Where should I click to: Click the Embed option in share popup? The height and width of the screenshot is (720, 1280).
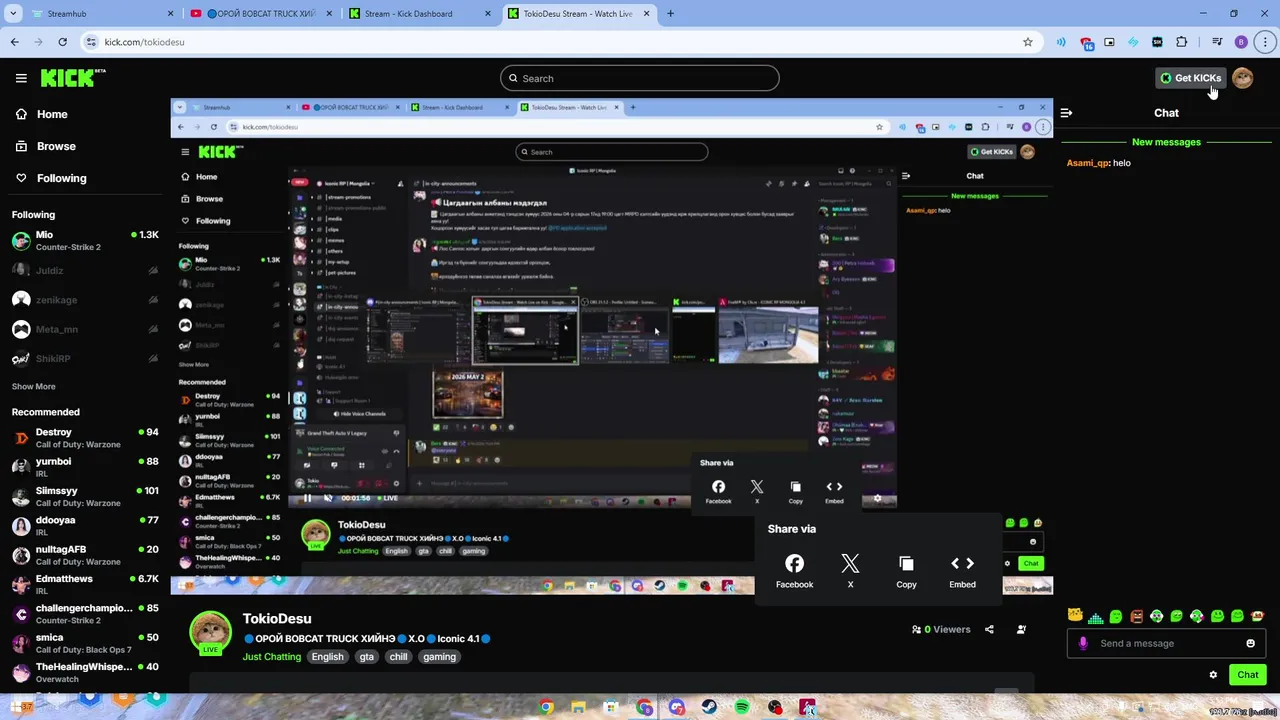962,572
